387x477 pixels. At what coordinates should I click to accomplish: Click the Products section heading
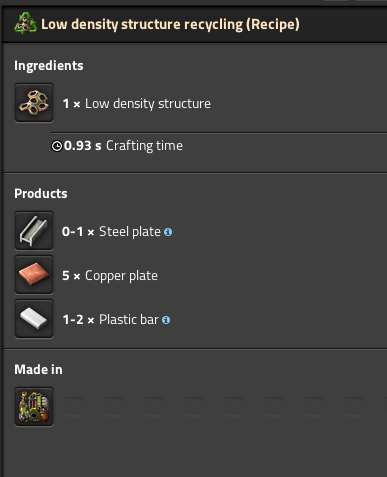pos(41,193)
